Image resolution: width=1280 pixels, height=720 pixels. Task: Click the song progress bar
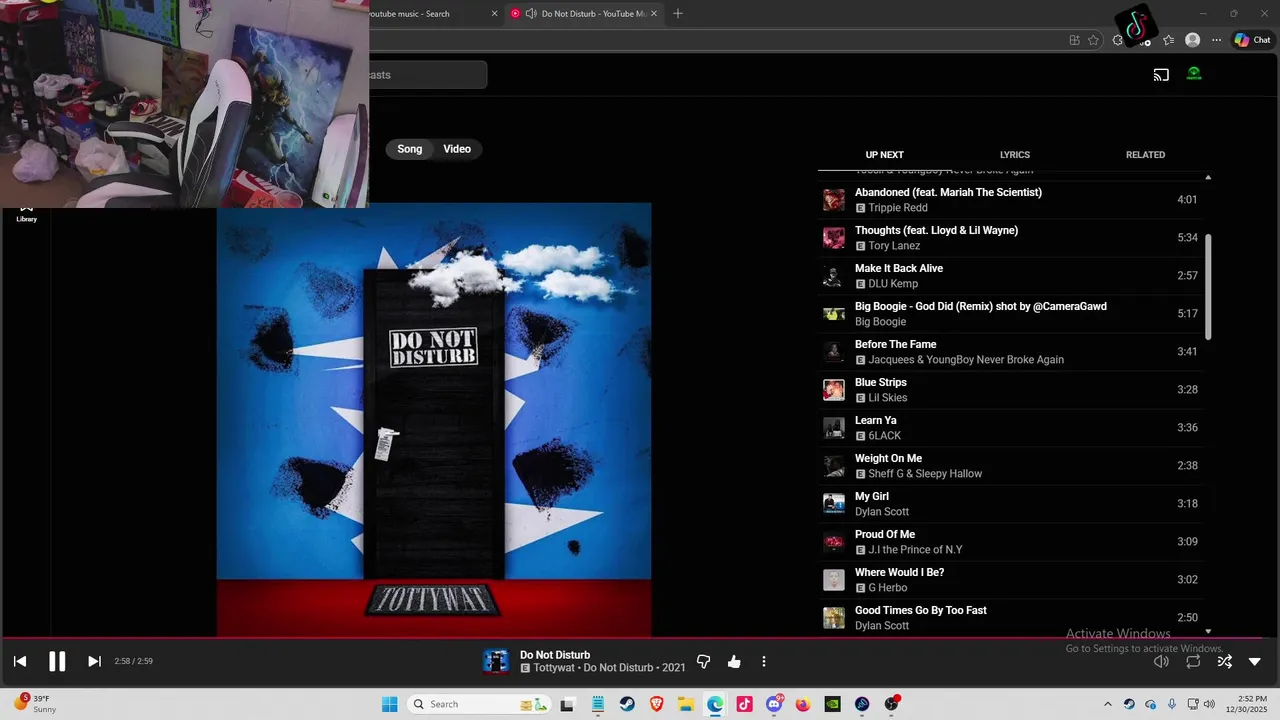click(x=640, y=637)
